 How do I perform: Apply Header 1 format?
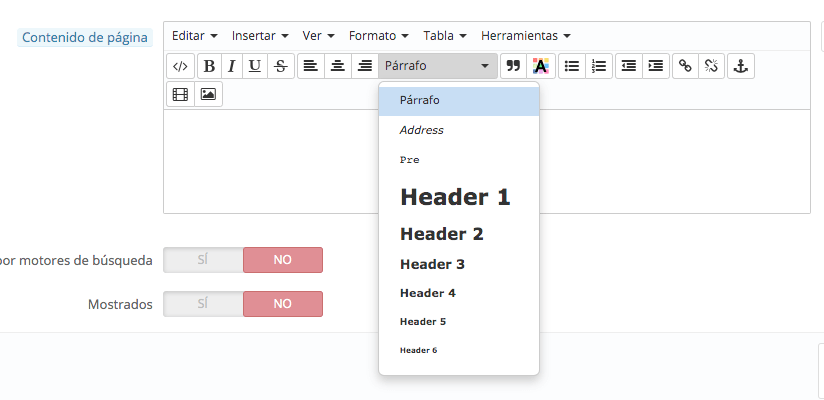[x=459, y=197]
